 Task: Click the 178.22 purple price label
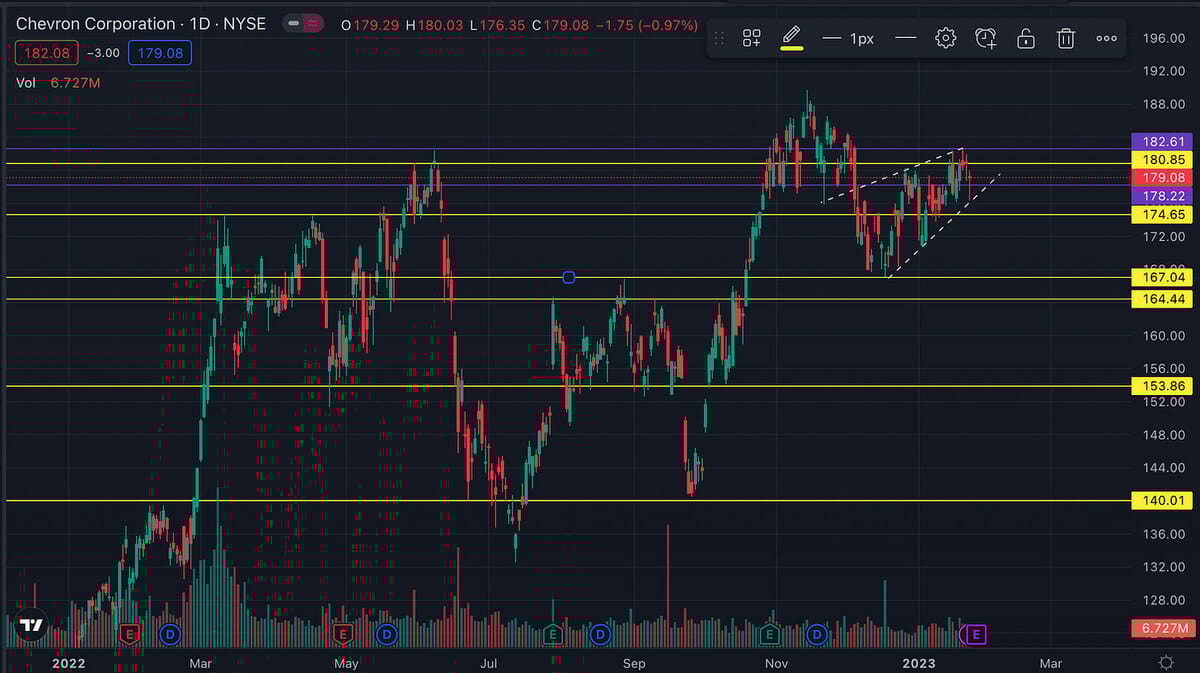pos(1161,196)
